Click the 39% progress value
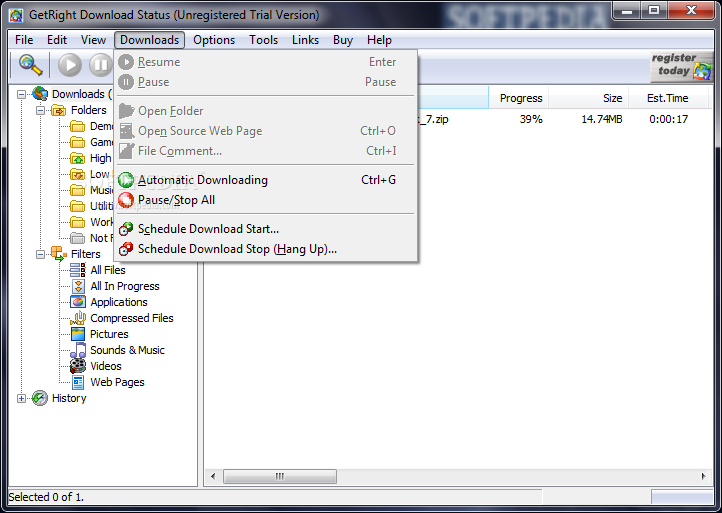The width and height of the screenshot is (722, 513). (x=531, y=120)
